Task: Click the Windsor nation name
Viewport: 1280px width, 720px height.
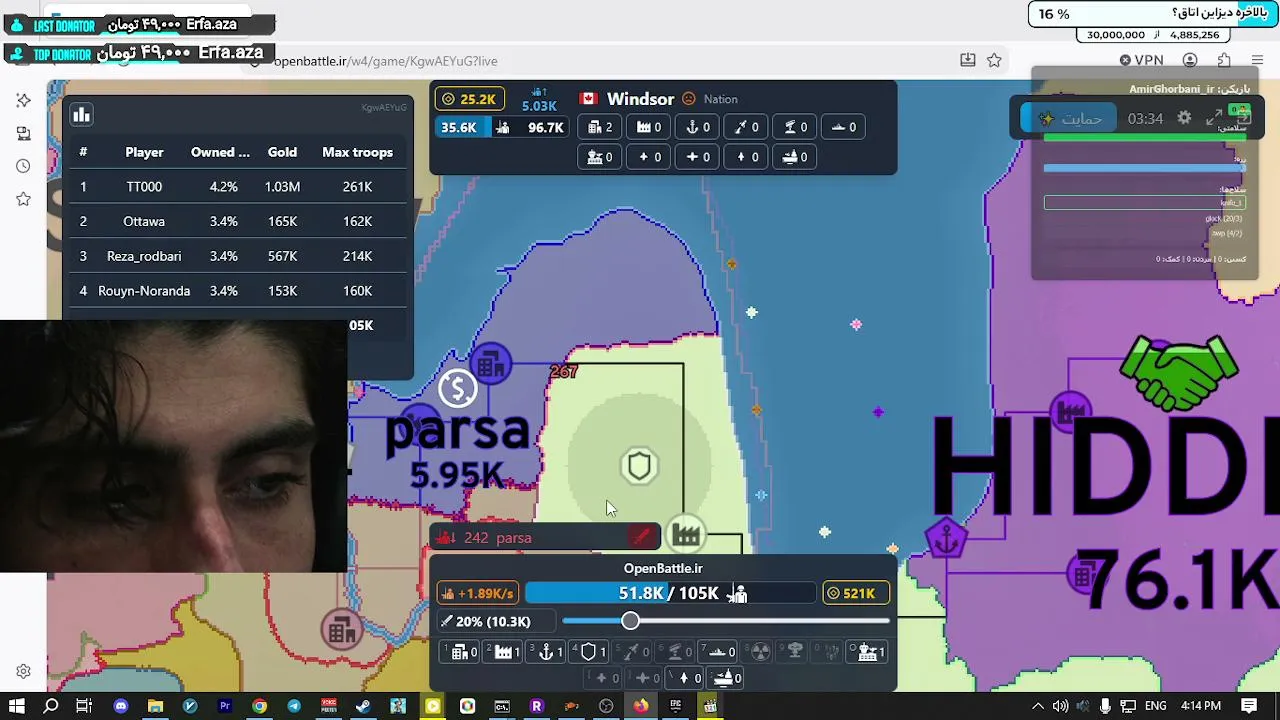Action: (x=640, y=99)
